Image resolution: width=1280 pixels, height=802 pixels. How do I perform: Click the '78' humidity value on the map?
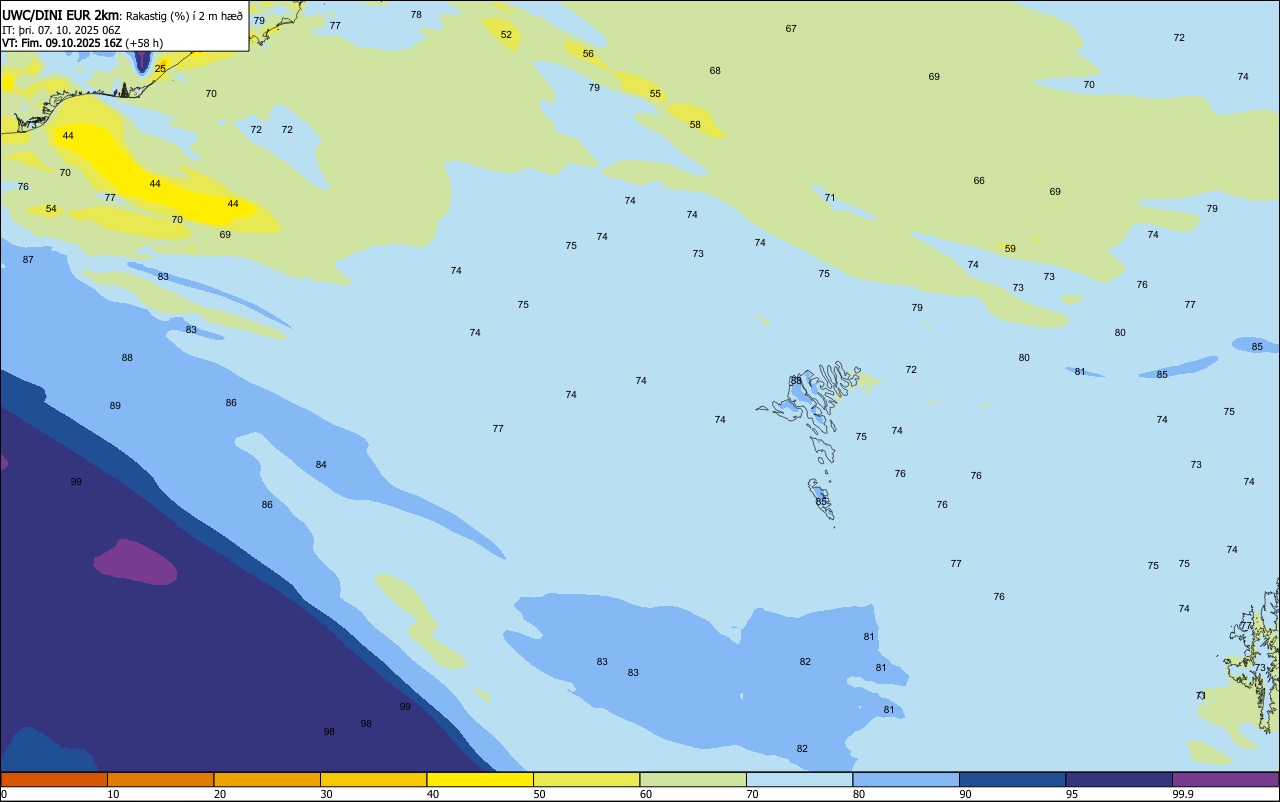(416, 15)
